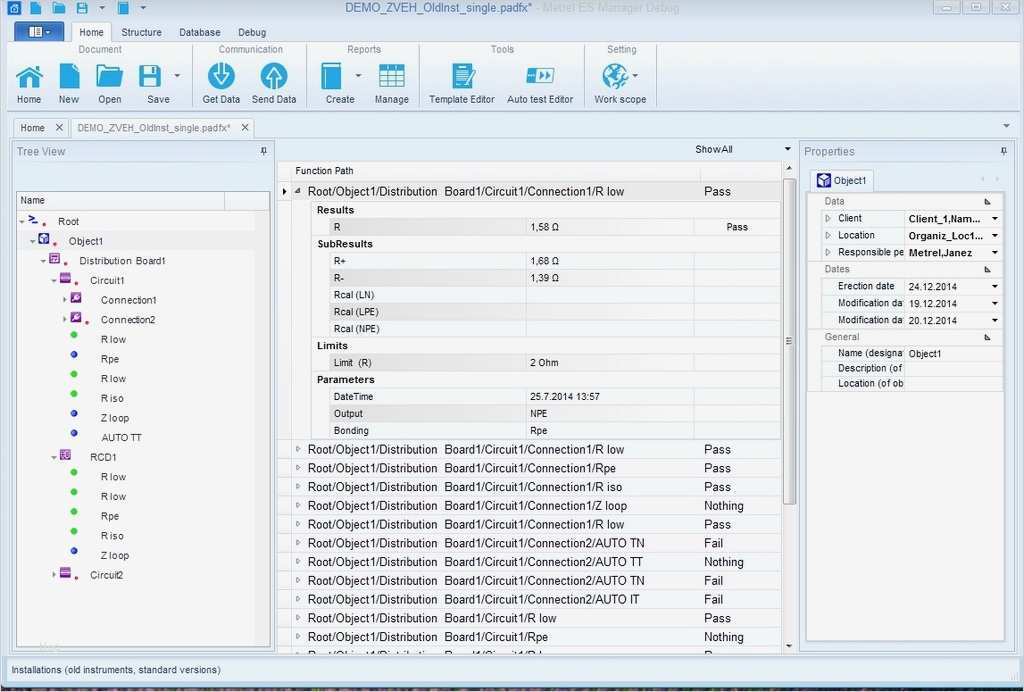Close the DEMO_ZVEH_OldInst_single.padfx tab
Image resolution: width=1024 pixels, height=692 pixels.
pos(243,128)
